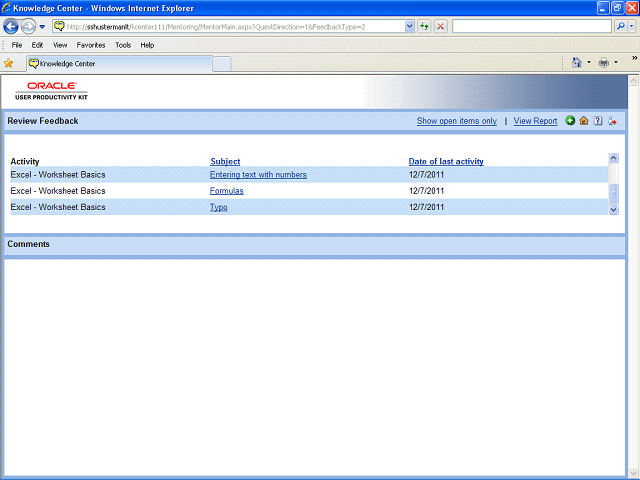
Task: Click the browser Forward arrow button
Action: [28, 27]
